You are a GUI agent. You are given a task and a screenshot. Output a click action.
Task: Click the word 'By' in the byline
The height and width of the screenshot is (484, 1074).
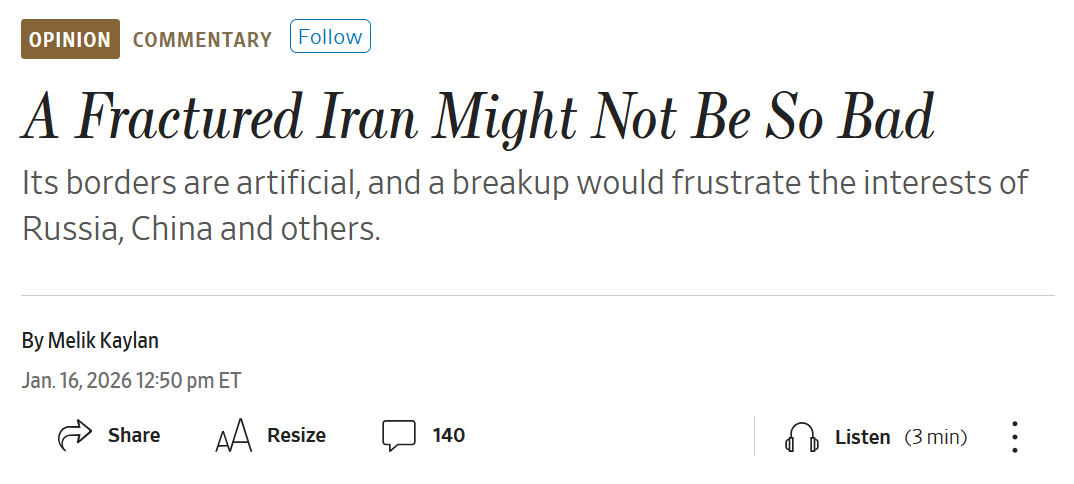(x=32, y=341)
